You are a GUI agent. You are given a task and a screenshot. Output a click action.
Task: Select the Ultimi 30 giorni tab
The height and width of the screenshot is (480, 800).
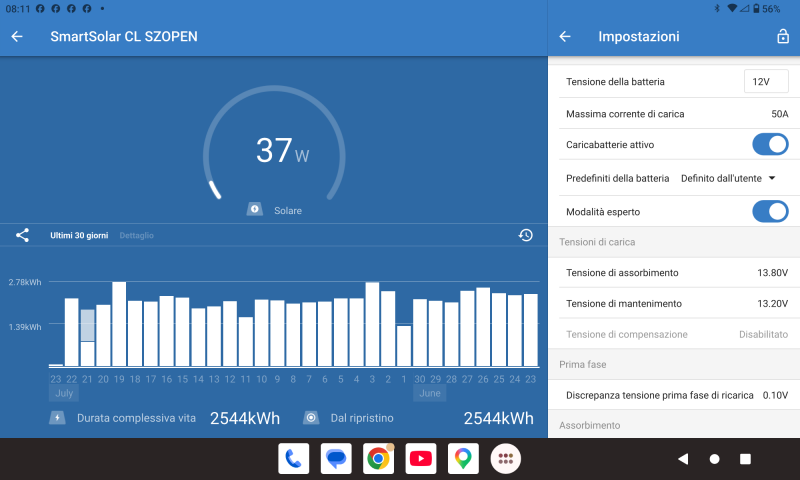[79, 235]
